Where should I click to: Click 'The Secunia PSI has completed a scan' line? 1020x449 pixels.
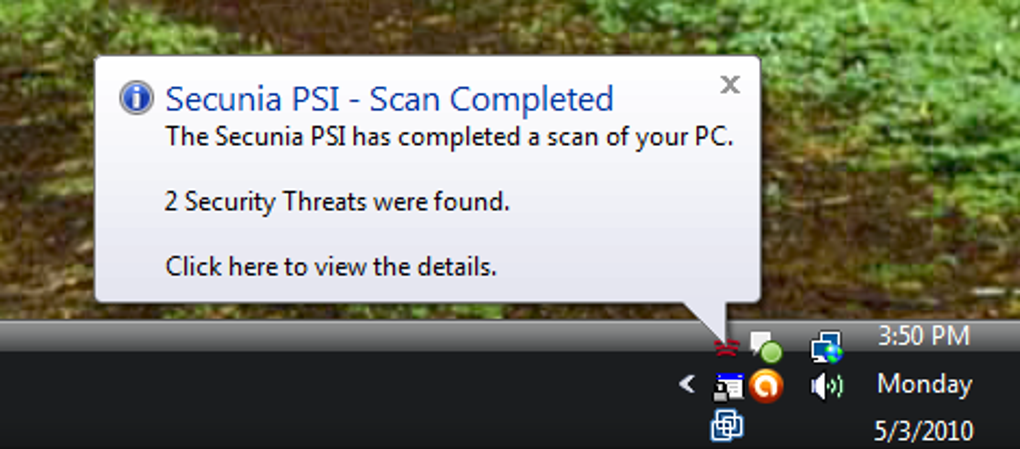pos(449,137)
